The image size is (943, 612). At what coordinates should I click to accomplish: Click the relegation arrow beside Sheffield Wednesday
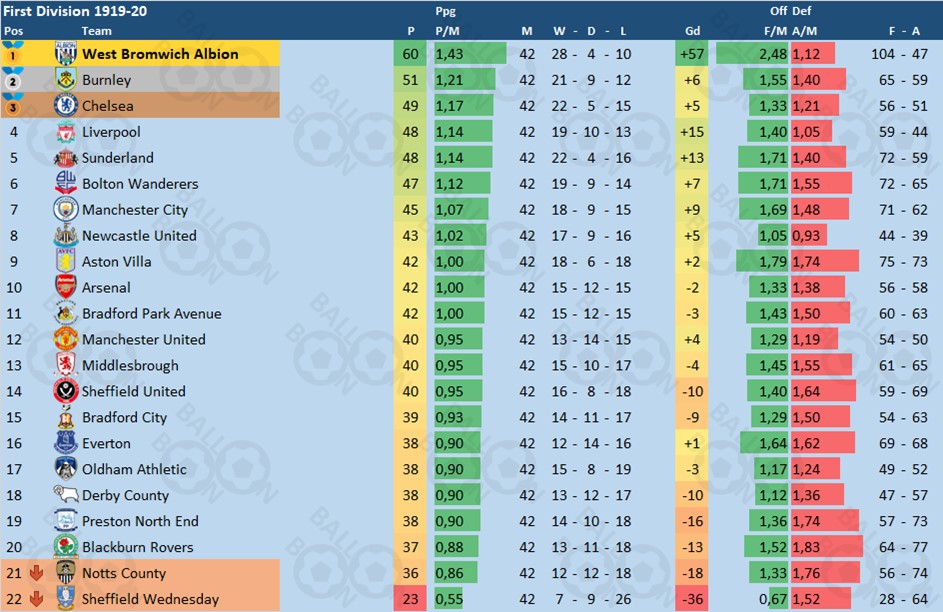pyautogui.click(x=37, y=599)
